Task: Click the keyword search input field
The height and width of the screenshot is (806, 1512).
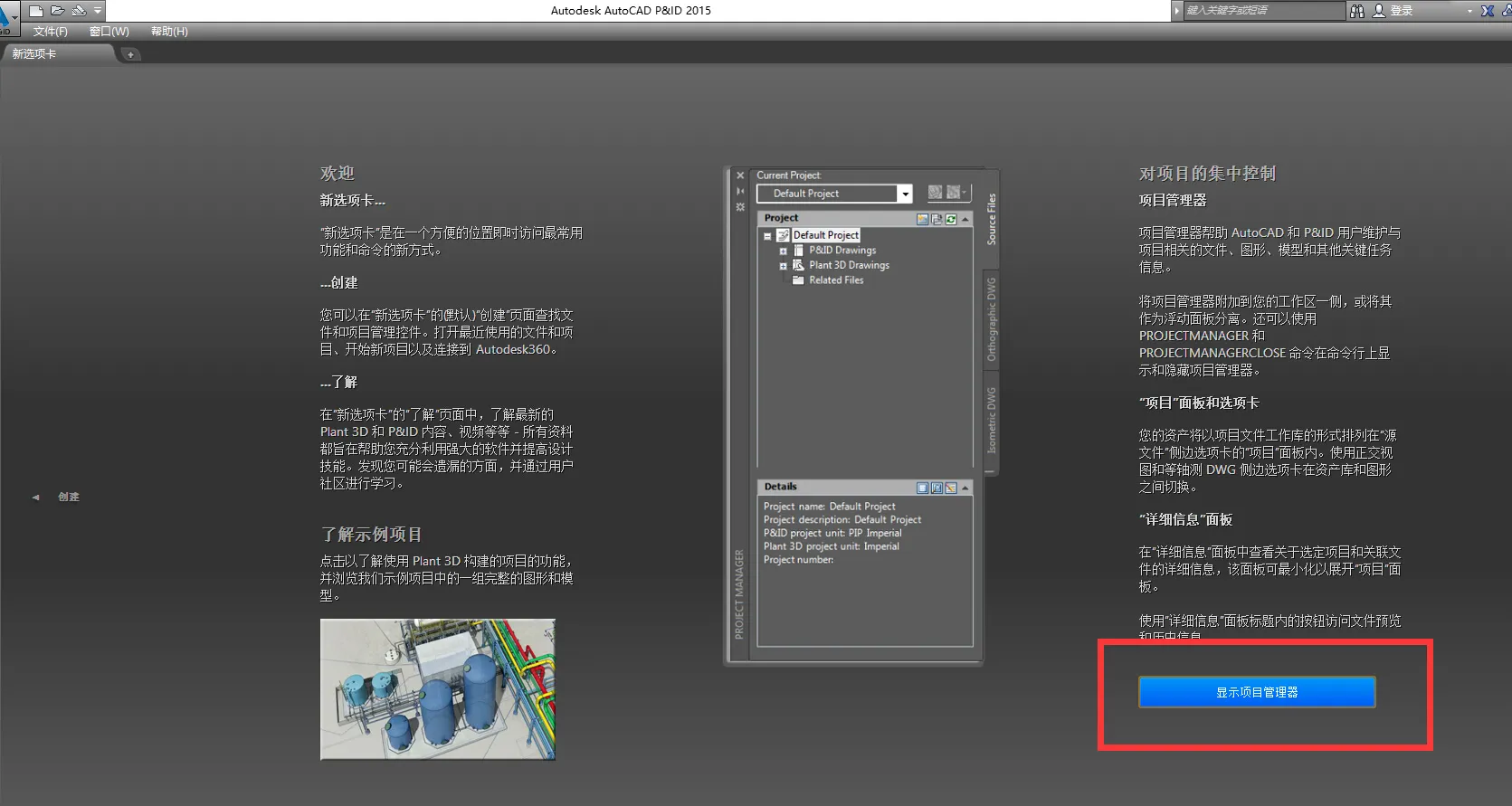Action: (x=1263, y=11)
